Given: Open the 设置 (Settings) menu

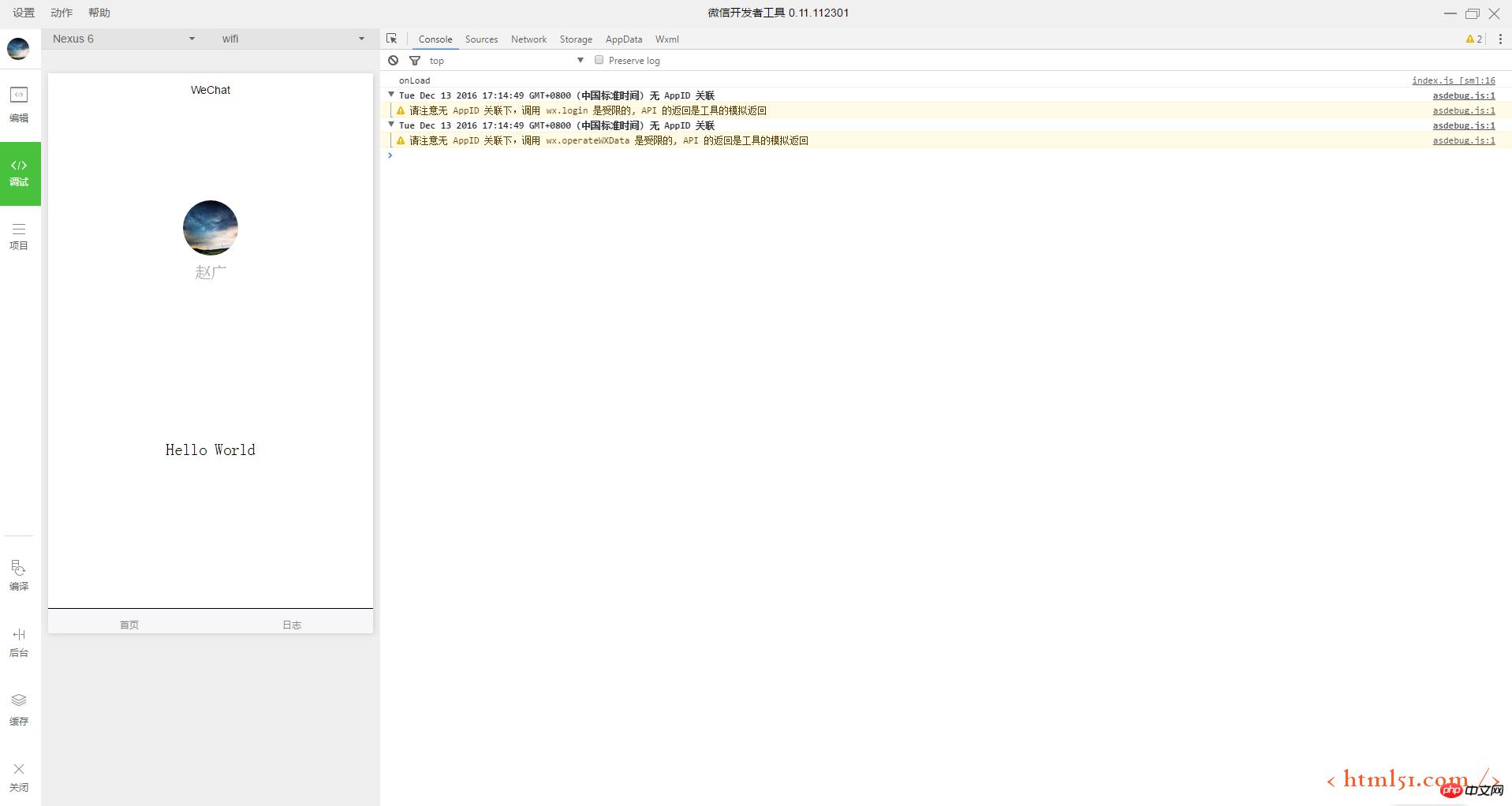Looking at the screenshot, I should [x=24, y=13].
